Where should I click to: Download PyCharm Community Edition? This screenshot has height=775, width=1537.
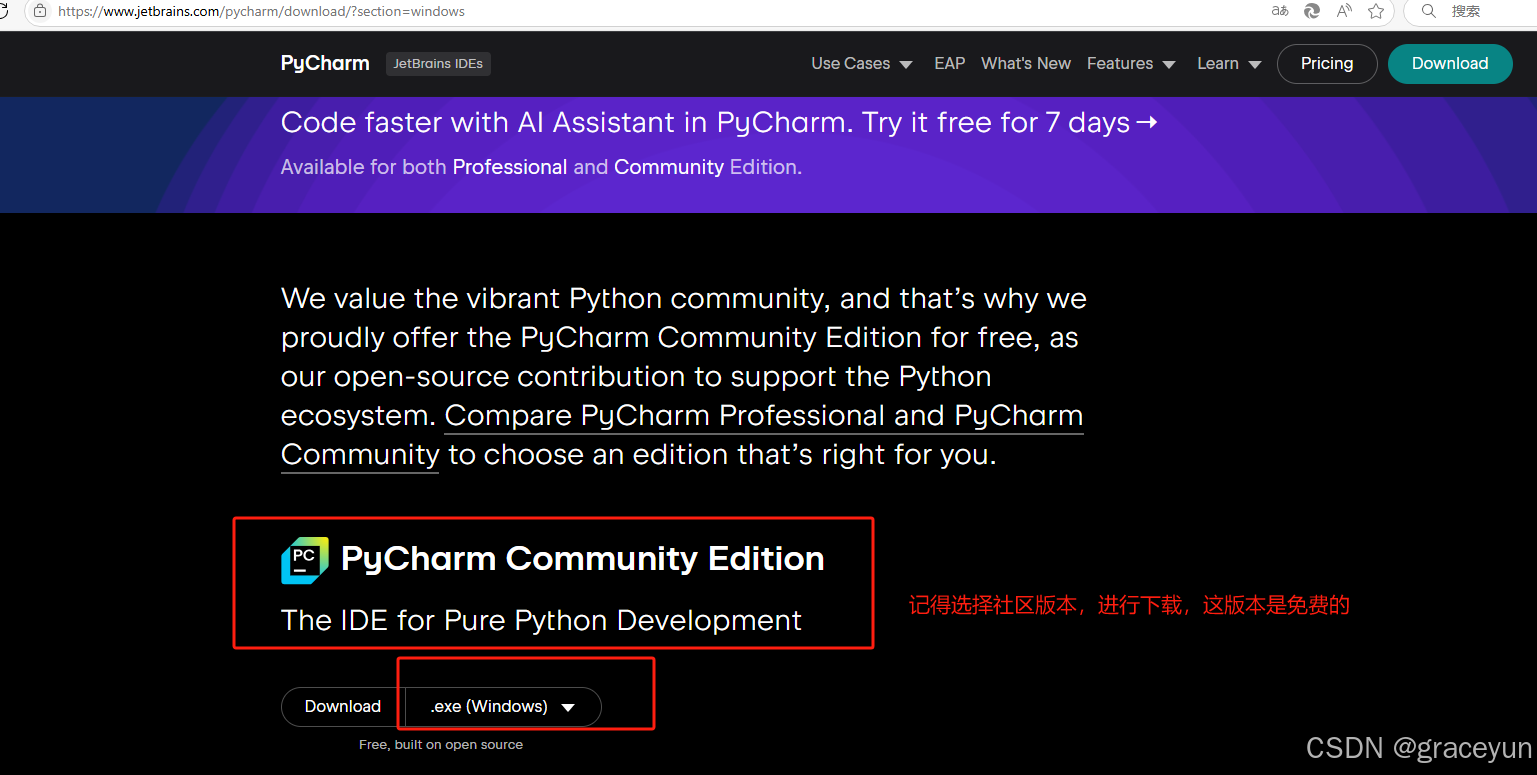(343, 706)
